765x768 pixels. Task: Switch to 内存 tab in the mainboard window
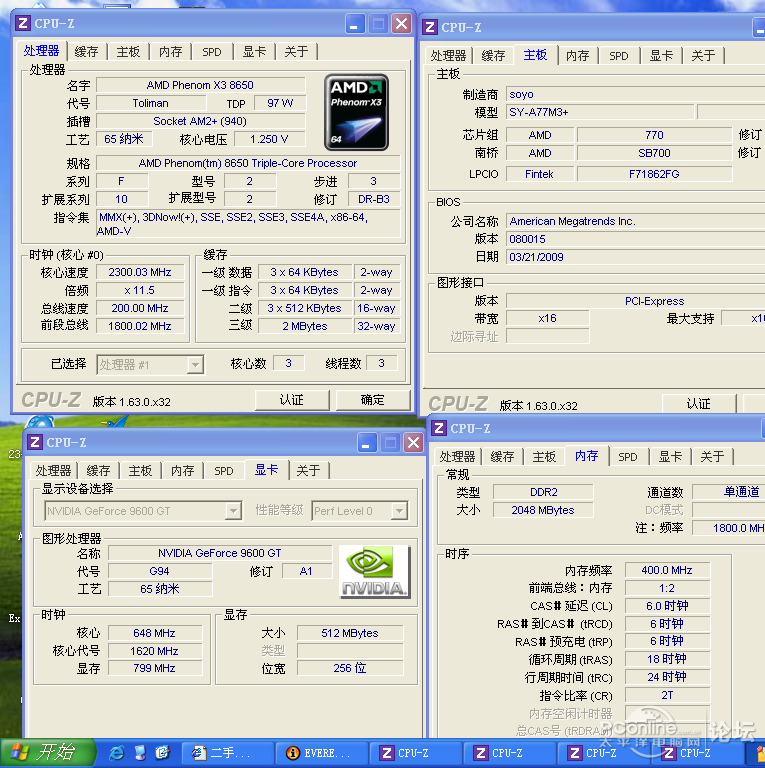[x=577, y=56]
